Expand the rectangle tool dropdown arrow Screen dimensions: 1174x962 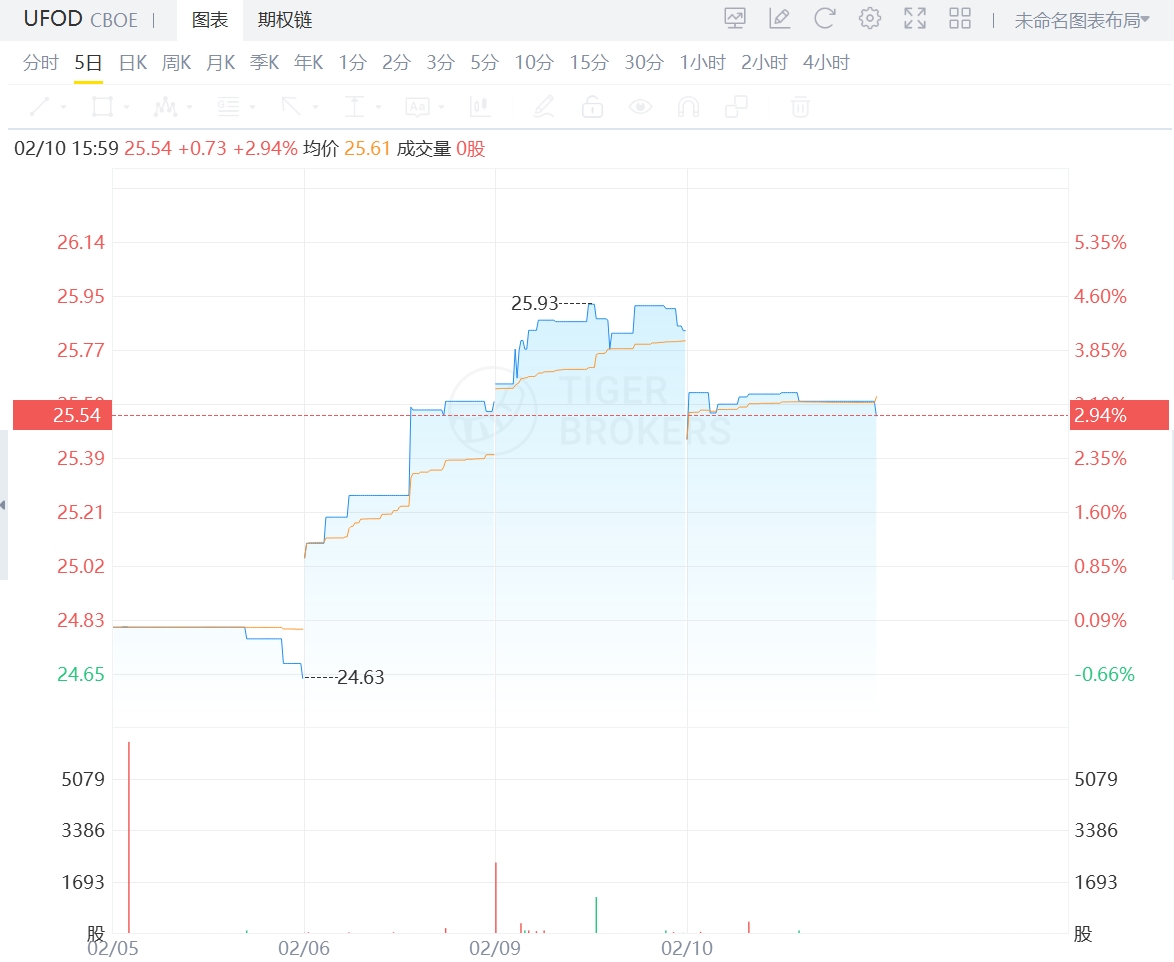point(127,108)
